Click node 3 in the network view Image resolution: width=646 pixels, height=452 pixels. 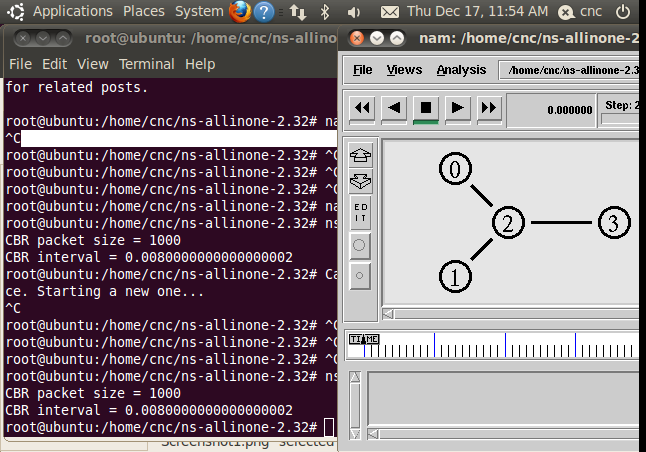[614, 223]
